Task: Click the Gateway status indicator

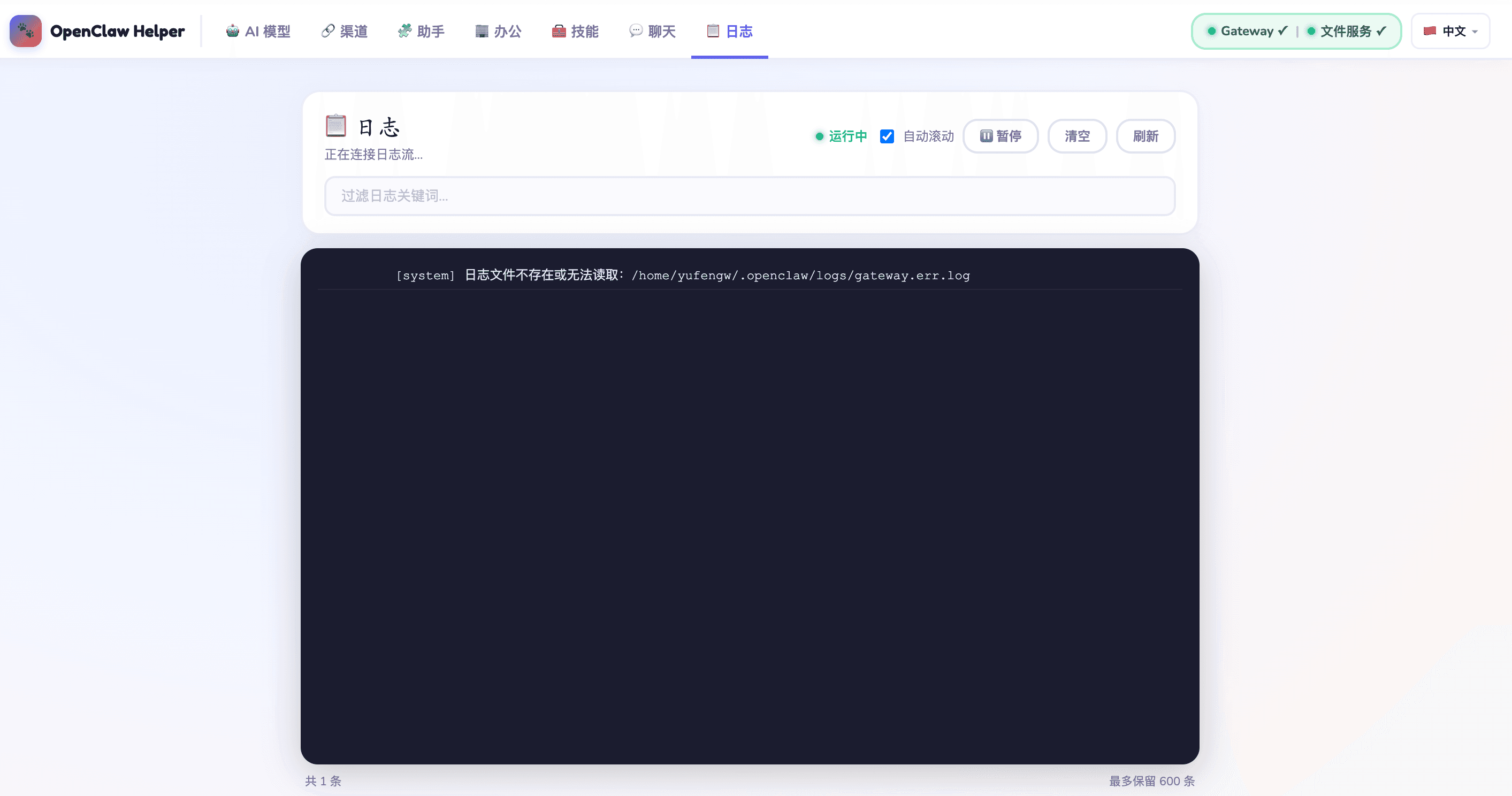Action: [x=1247, y=31]
